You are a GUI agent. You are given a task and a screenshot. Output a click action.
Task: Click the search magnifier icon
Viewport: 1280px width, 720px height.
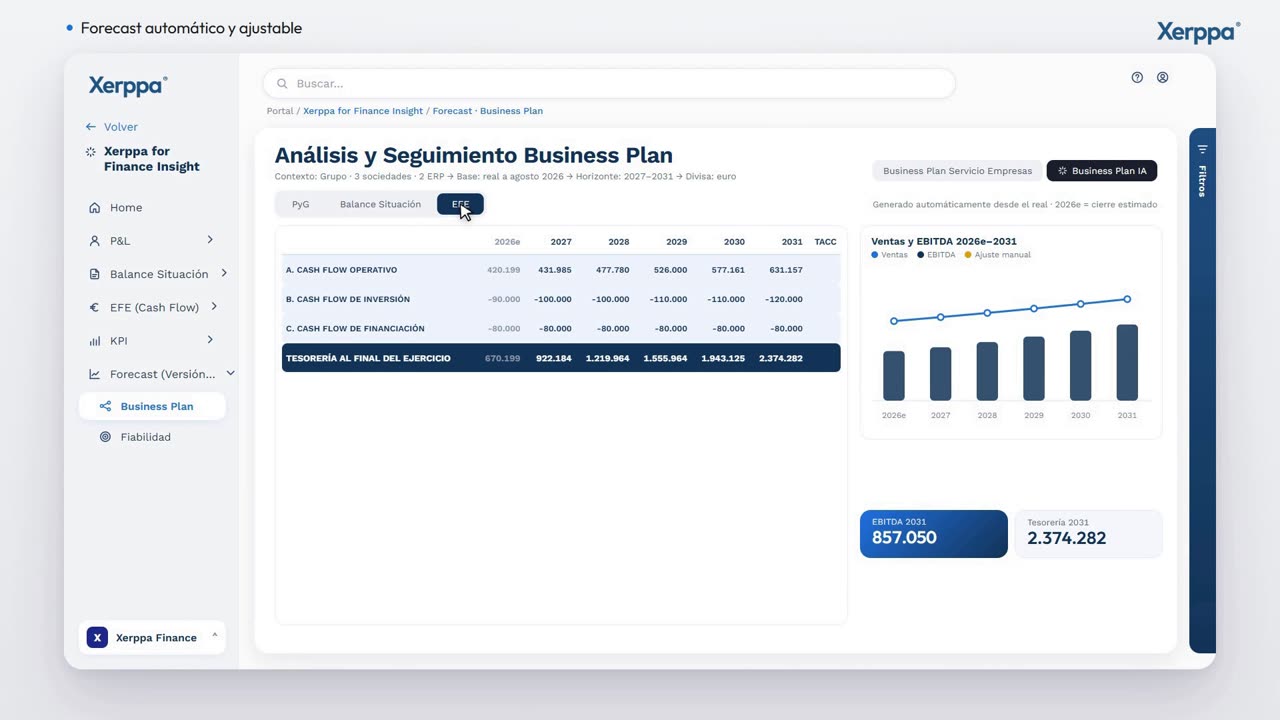pyautogui.click(x=282, y=84)
